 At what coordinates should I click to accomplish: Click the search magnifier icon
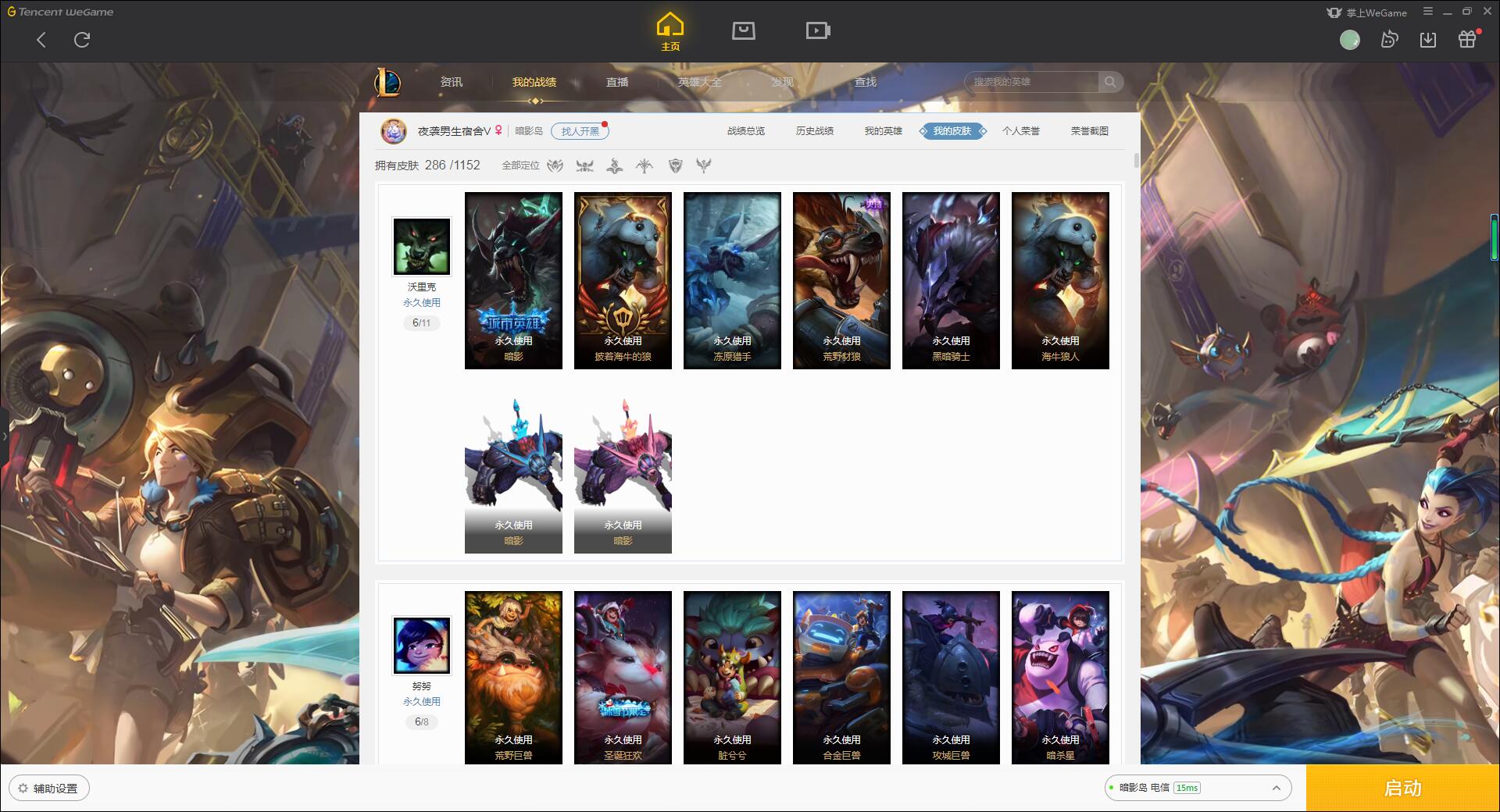1110,82
